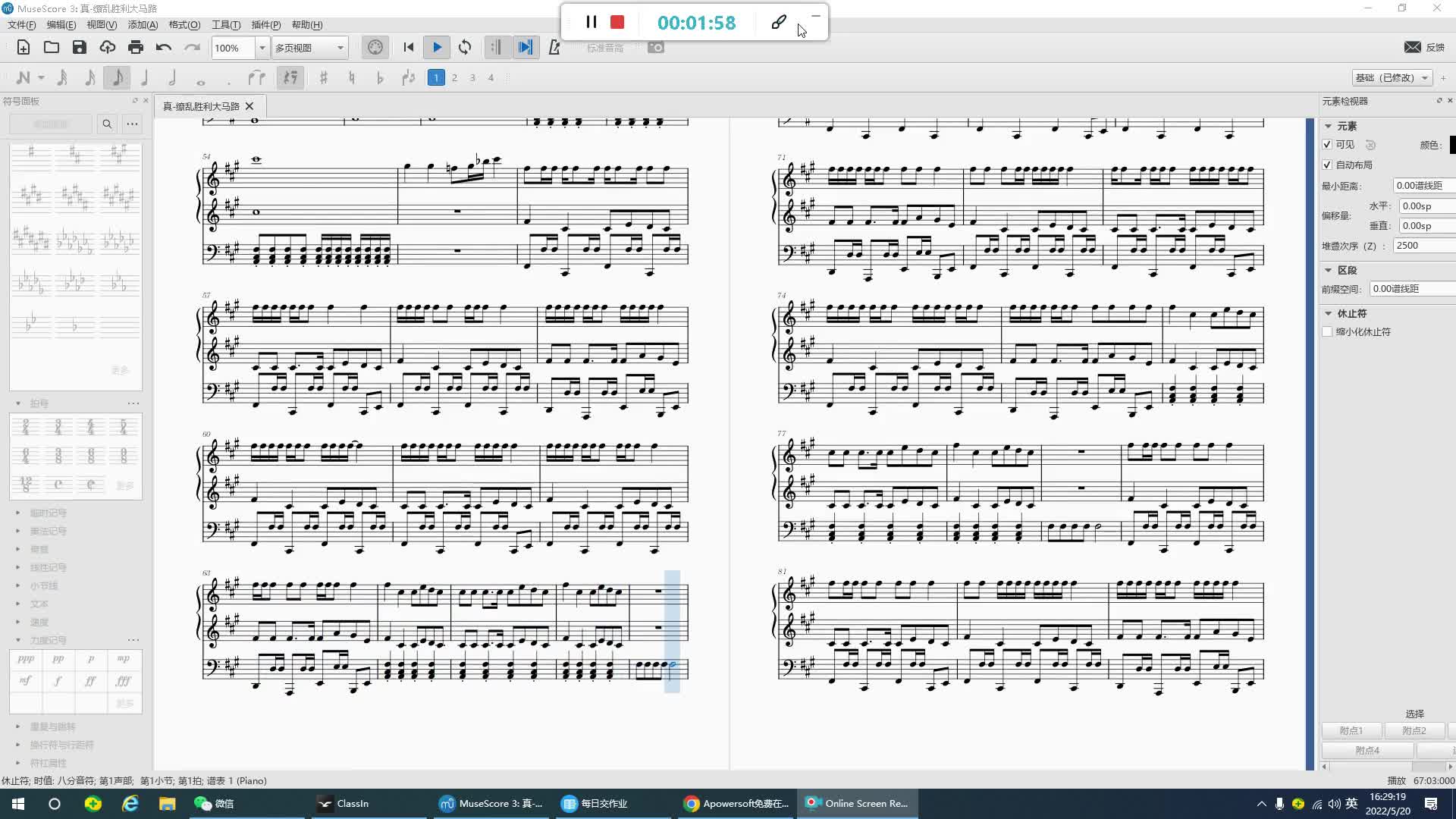Toggle pan score during playback

(525, 47)
